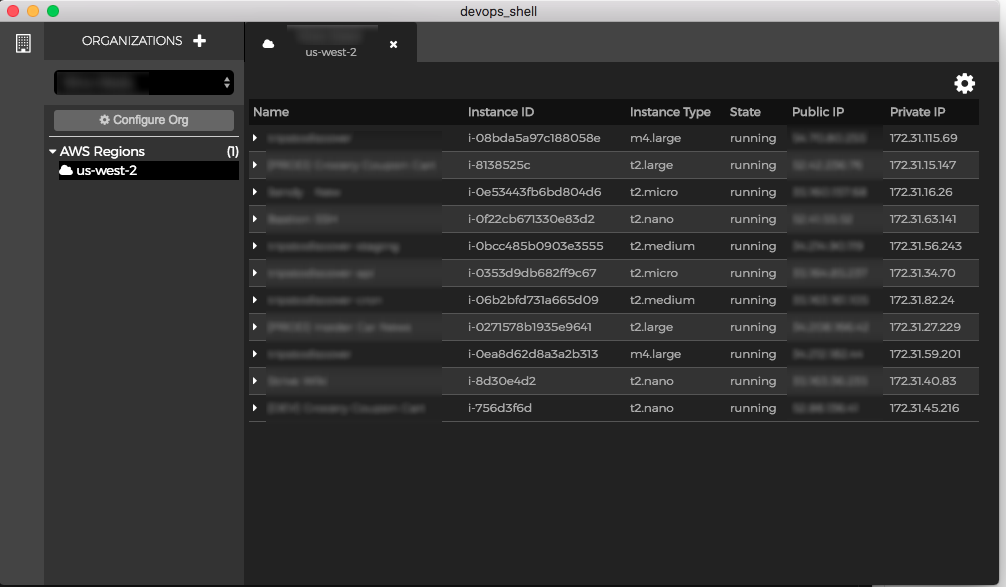
Task: Select instance ID i-756d3f6d
Action: point(499,407)
